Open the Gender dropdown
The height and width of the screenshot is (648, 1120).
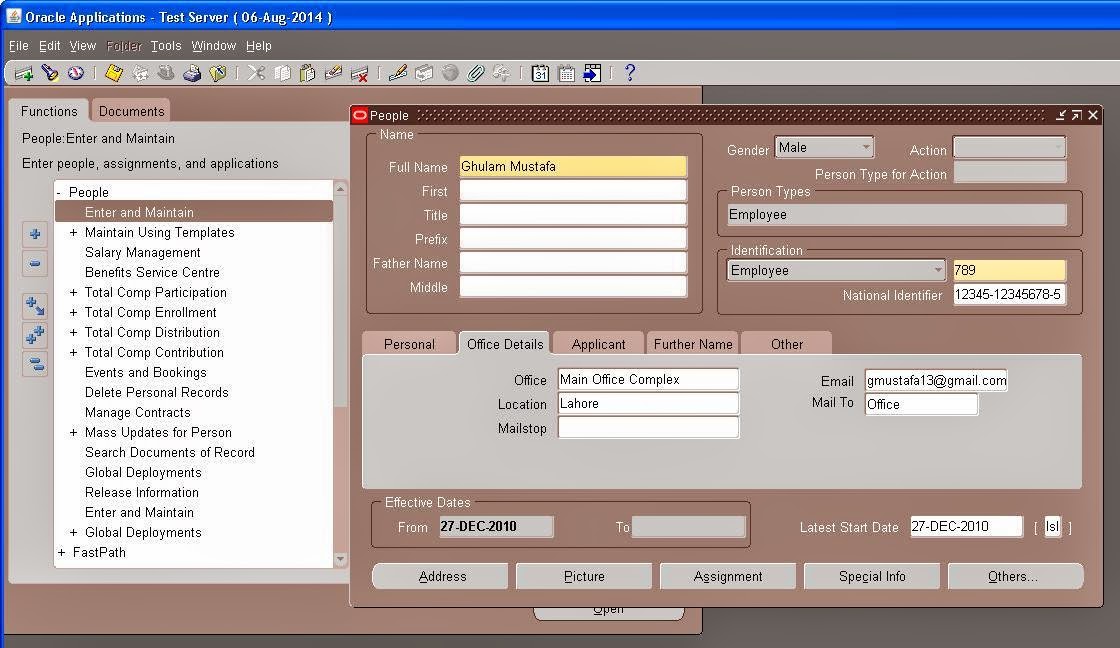tap(865, 146)
